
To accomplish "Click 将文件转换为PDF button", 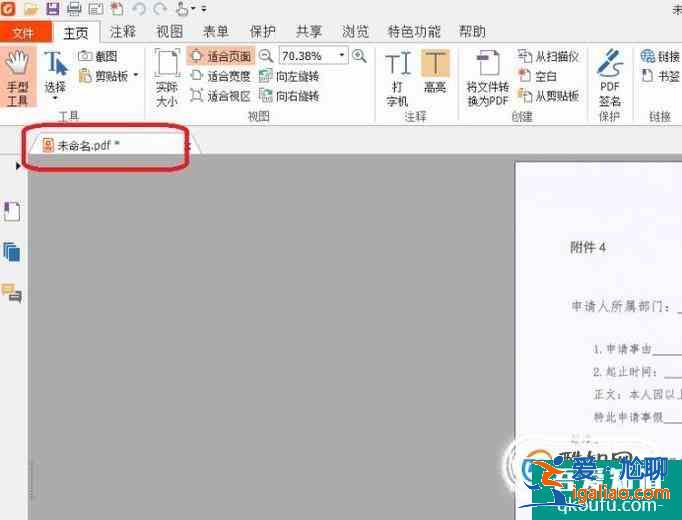I will click(488, 78).
